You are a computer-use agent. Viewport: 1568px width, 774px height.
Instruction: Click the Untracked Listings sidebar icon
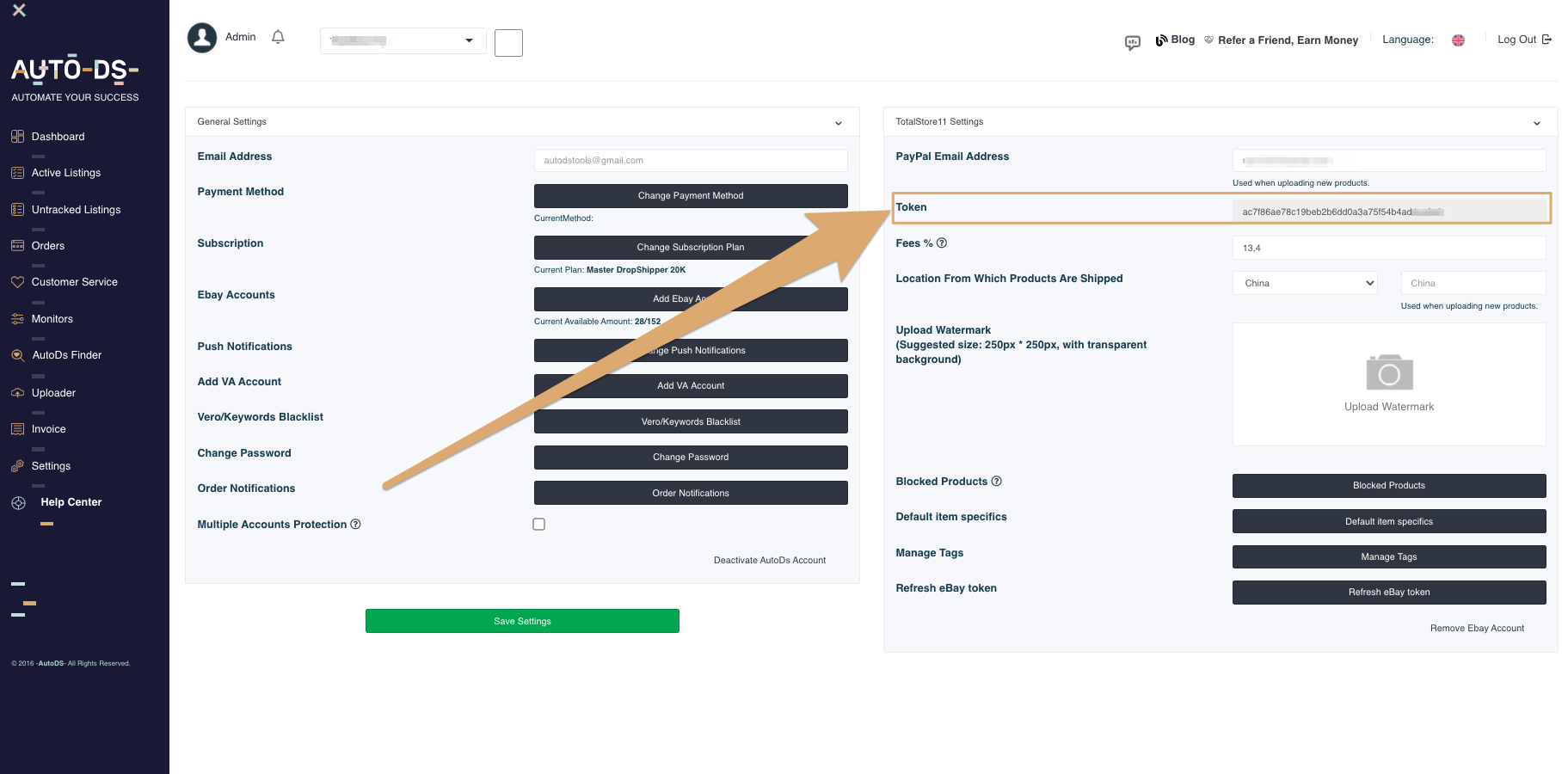tap(17, 209)
